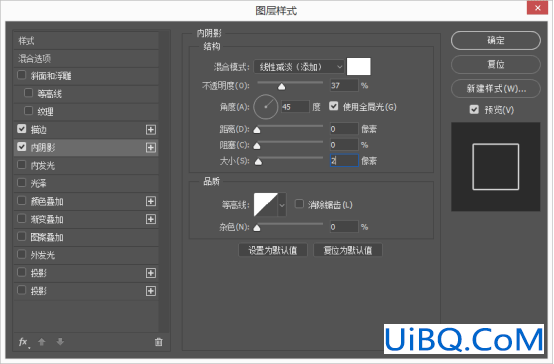Close the 图层样式 dialog

pos(537,8)
